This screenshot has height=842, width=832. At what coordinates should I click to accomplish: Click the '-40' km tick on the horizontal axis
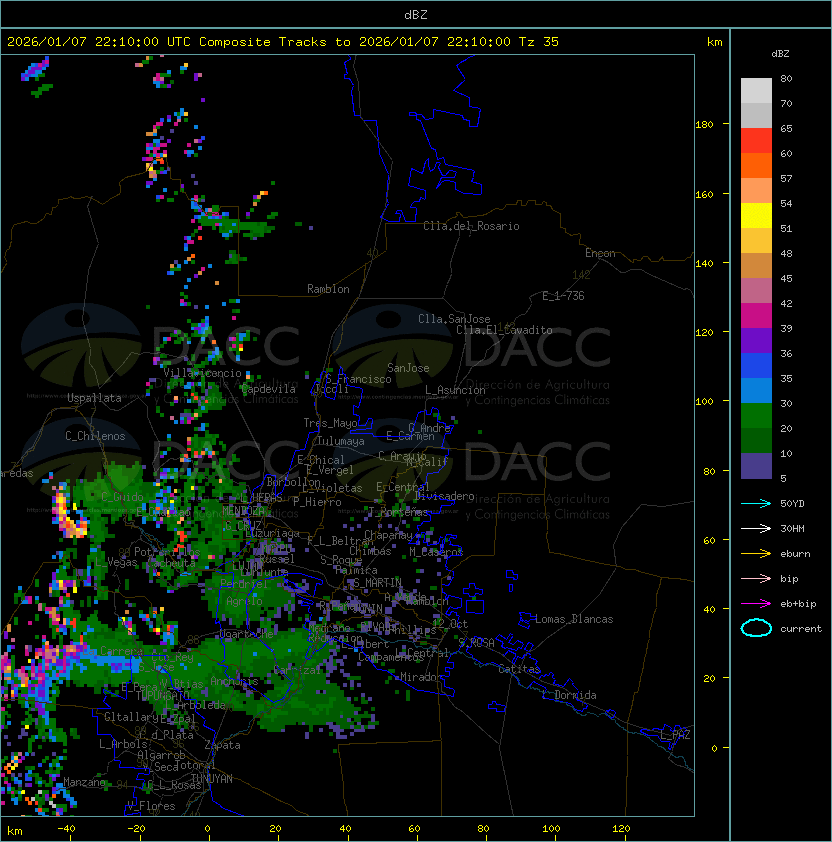[x=66, y=829]
